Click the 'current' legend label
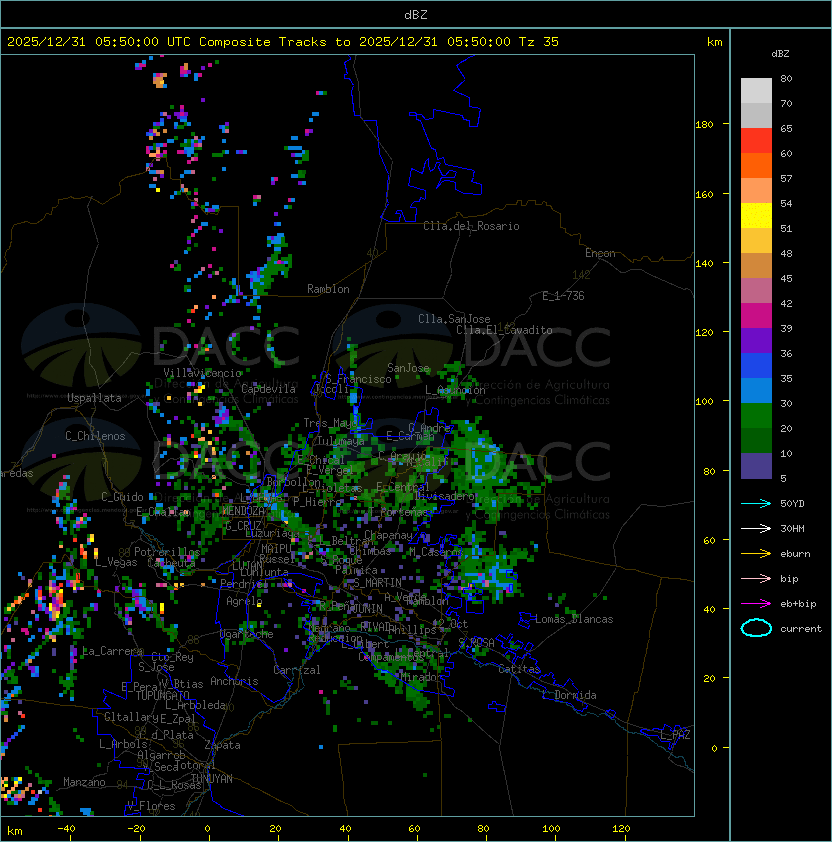The image size is (832, 842). (801, 629)
